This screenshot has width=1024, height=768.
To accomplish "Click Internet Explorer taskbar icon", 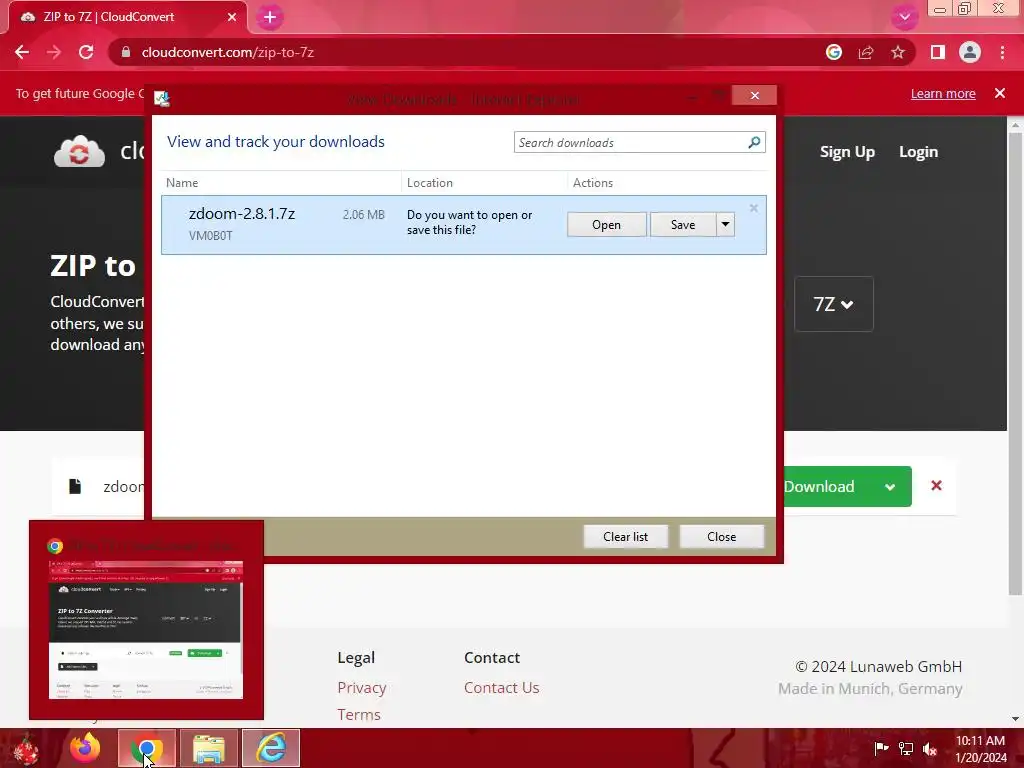I will click(x=271, y=748).
